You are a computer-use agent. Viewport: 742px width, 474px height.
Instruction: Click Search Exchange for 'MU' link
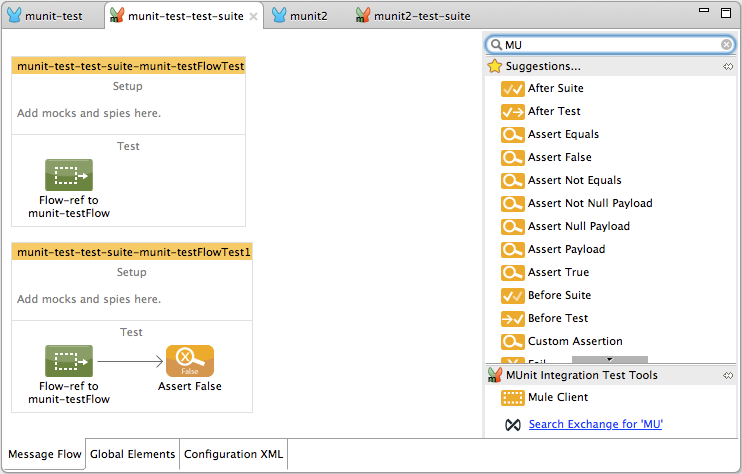[595, 424]
